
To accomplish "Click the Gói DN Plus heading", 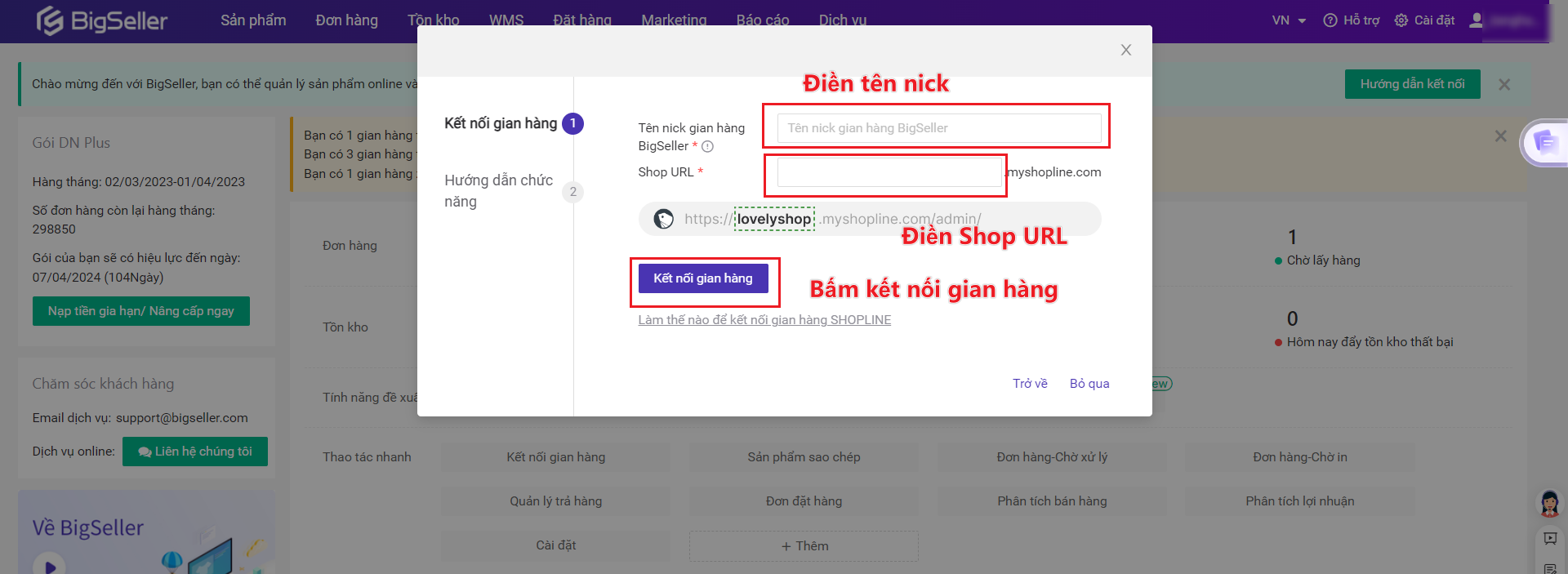I will (x=71, y=143).
